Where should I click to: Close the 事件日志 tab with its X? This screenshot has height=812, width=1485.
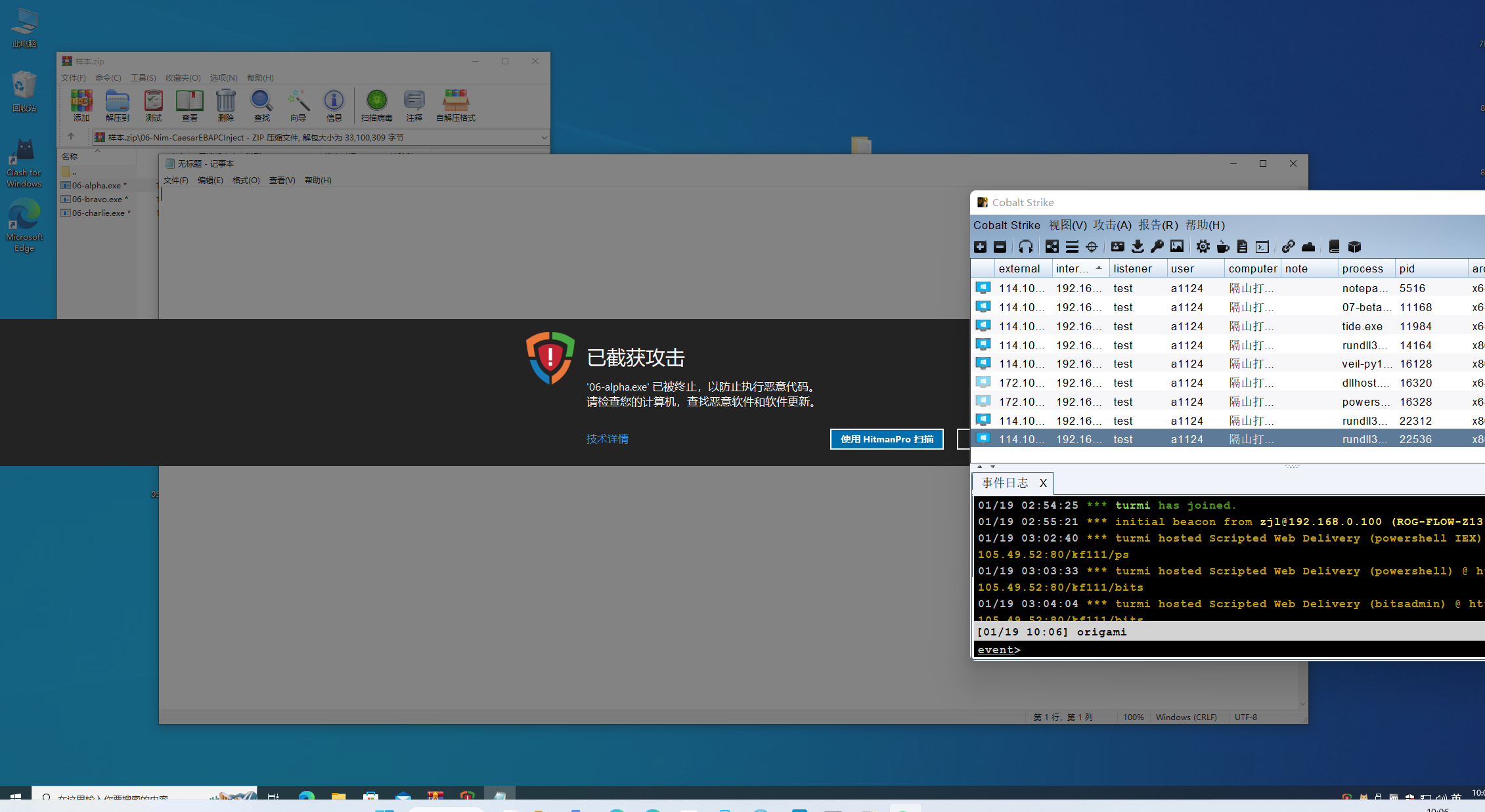pos(1043,483)
